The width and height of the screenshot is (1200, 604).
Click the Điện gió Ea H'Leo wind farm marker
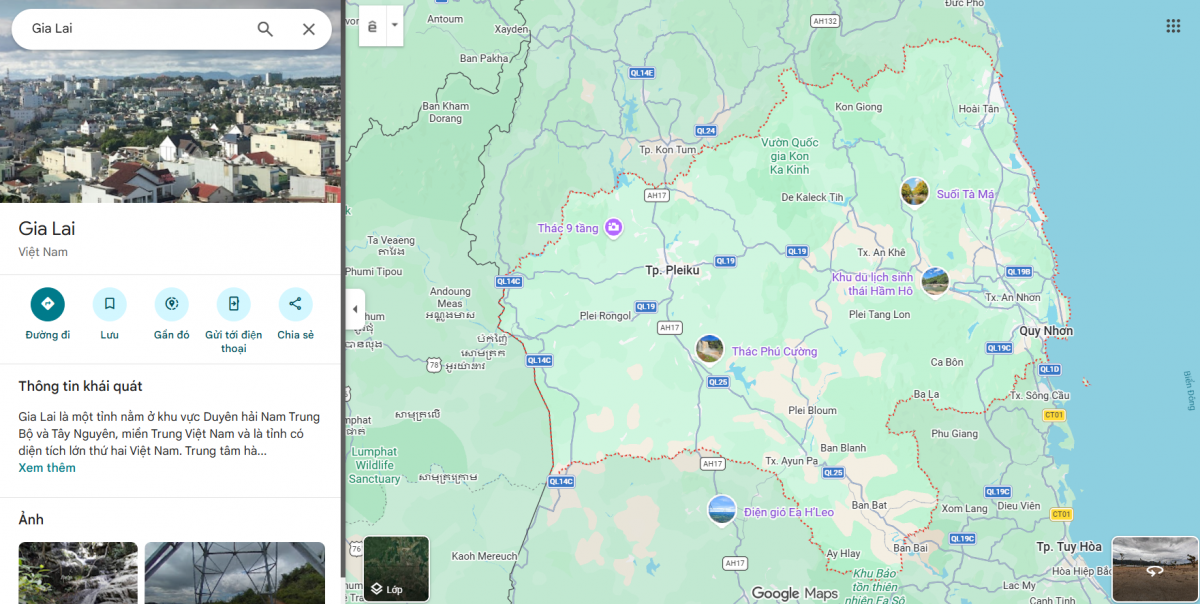[722, 510]
